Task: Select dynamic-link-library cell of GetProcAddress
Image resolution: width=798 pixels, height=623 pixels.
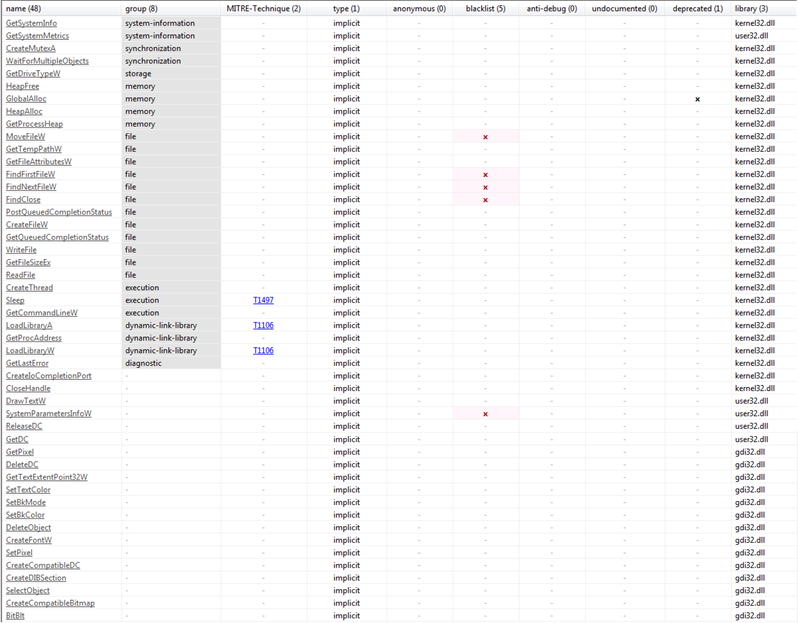Action: click(x=171, y=338)
